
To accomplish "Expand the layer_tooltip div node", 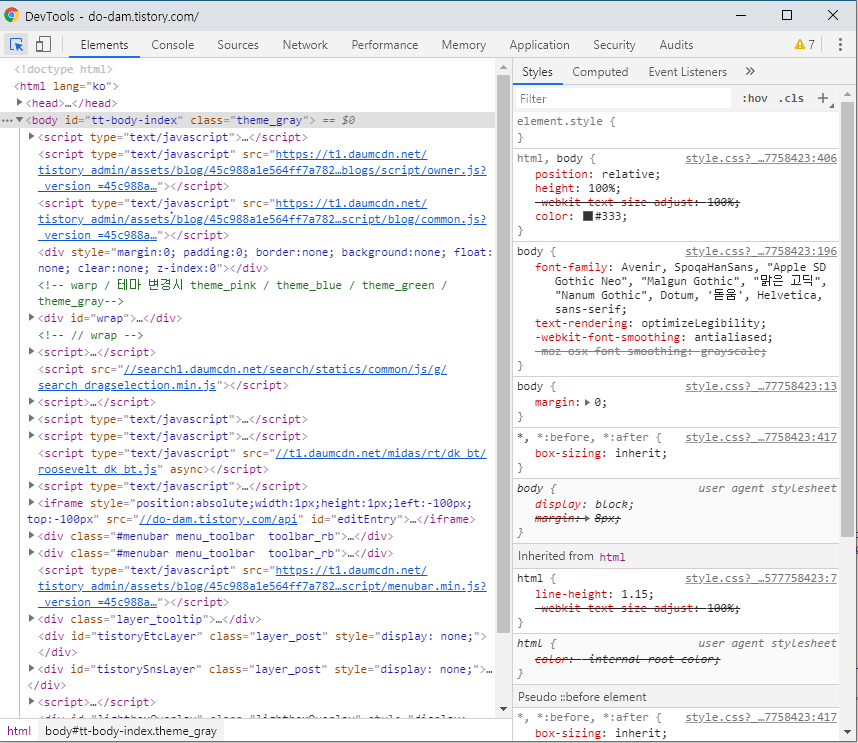I will (31, 618).
